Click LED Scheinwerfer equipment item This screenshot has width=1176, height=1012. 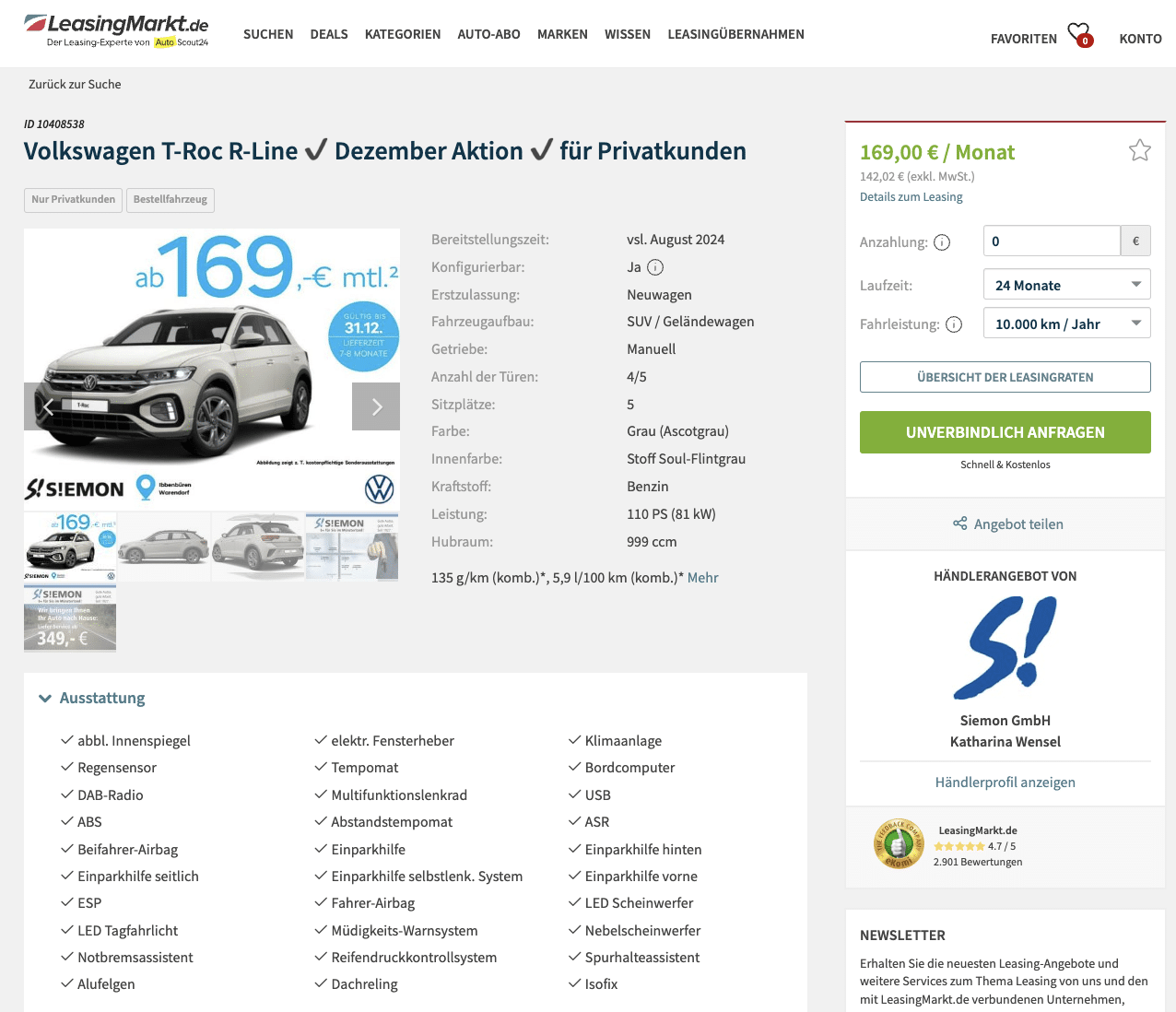point(639,902)
